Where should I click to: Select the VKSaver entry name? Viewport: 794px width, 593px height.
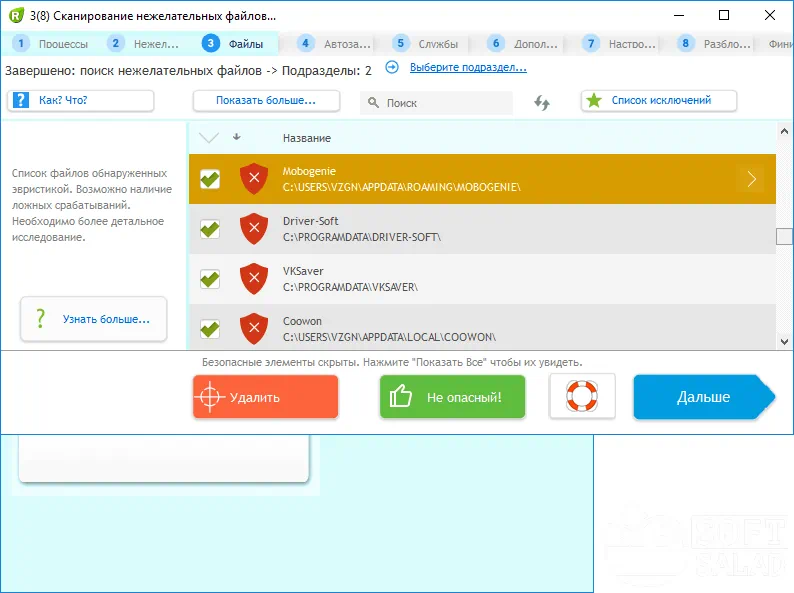[x=303, y=271]
